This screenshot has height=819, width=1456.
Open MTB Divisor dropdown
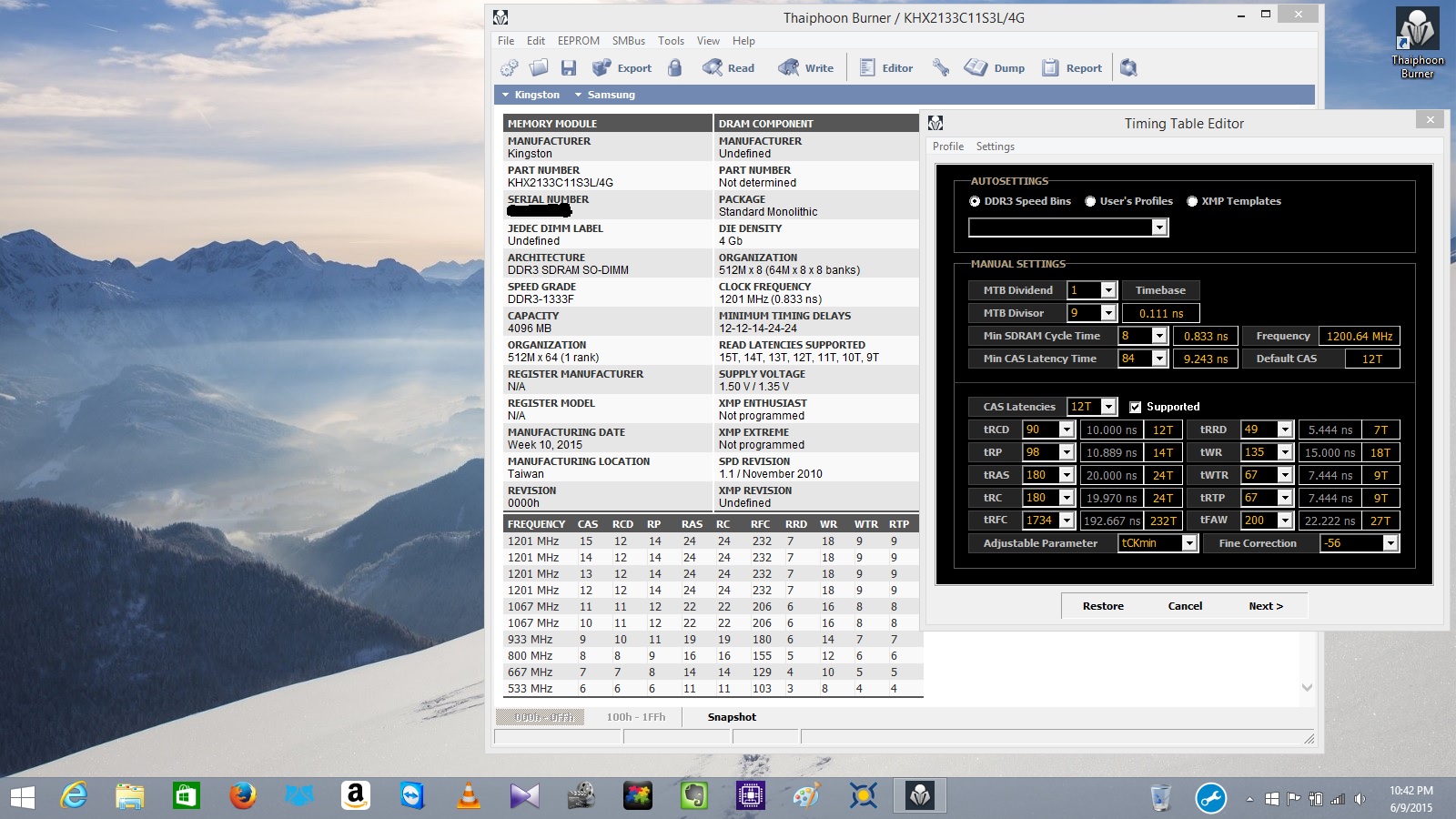point(1108,313)
